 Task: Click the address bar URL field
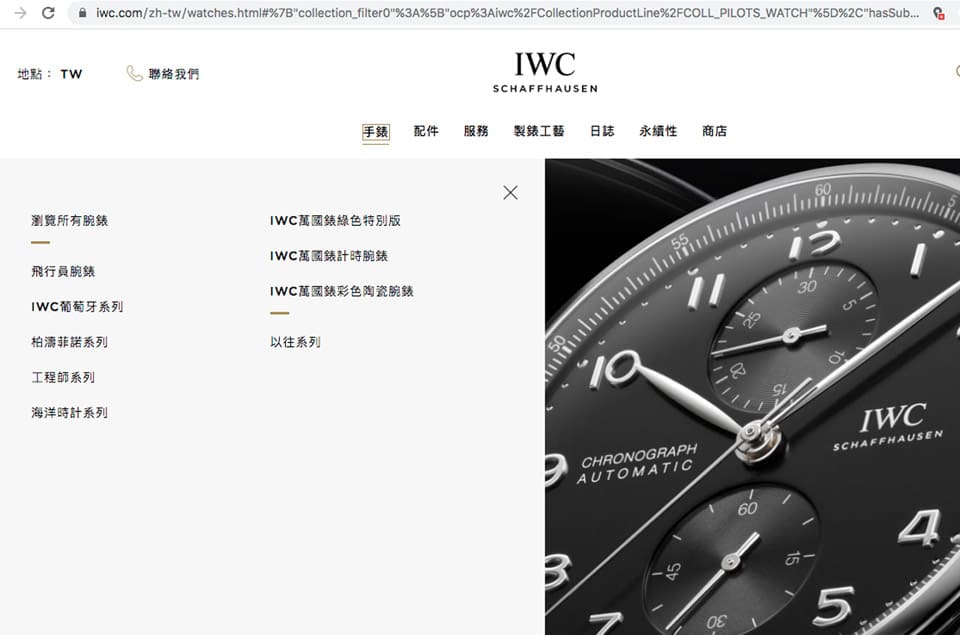pyautogui.click(x=507, y=13)
